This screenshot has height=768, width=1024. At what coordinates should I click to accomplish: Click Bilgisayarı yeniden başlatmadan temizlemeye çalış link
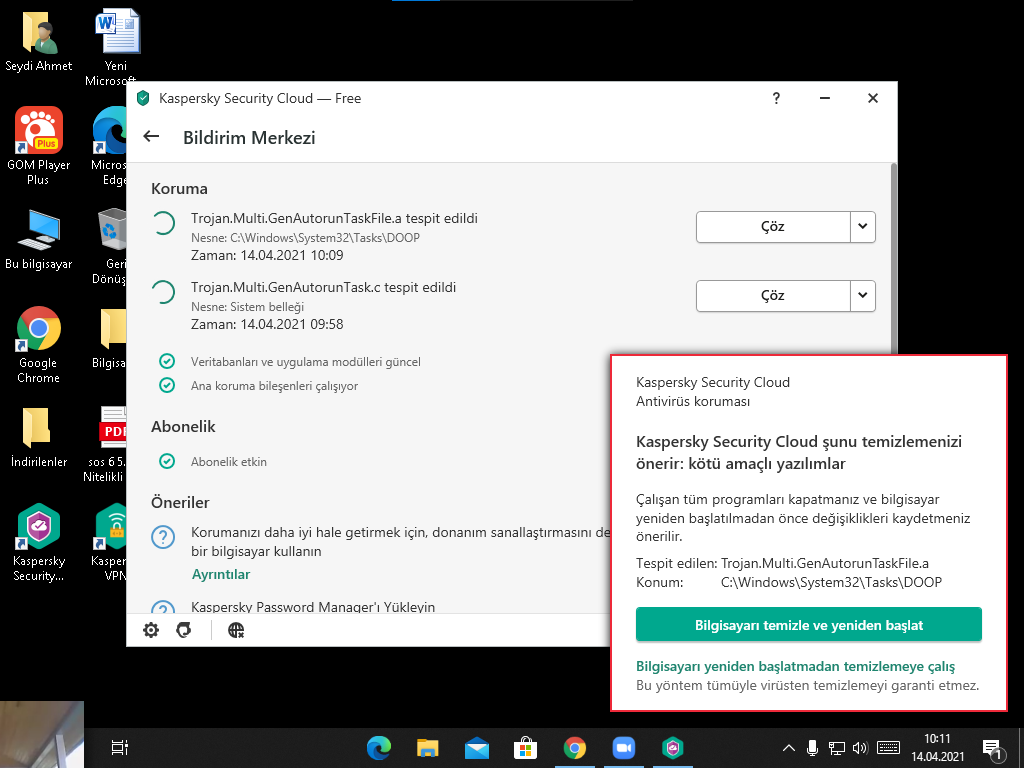pos(795,667)
